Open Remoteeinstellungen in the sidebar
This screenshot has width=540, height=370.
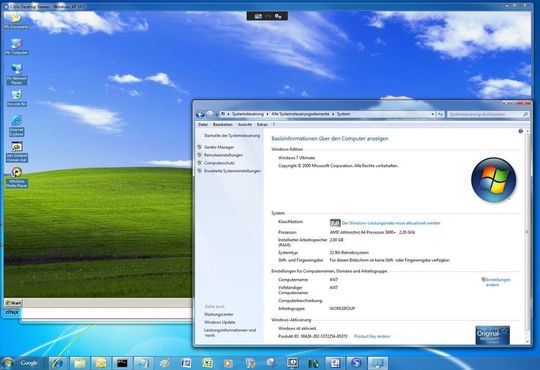point(223,155)
